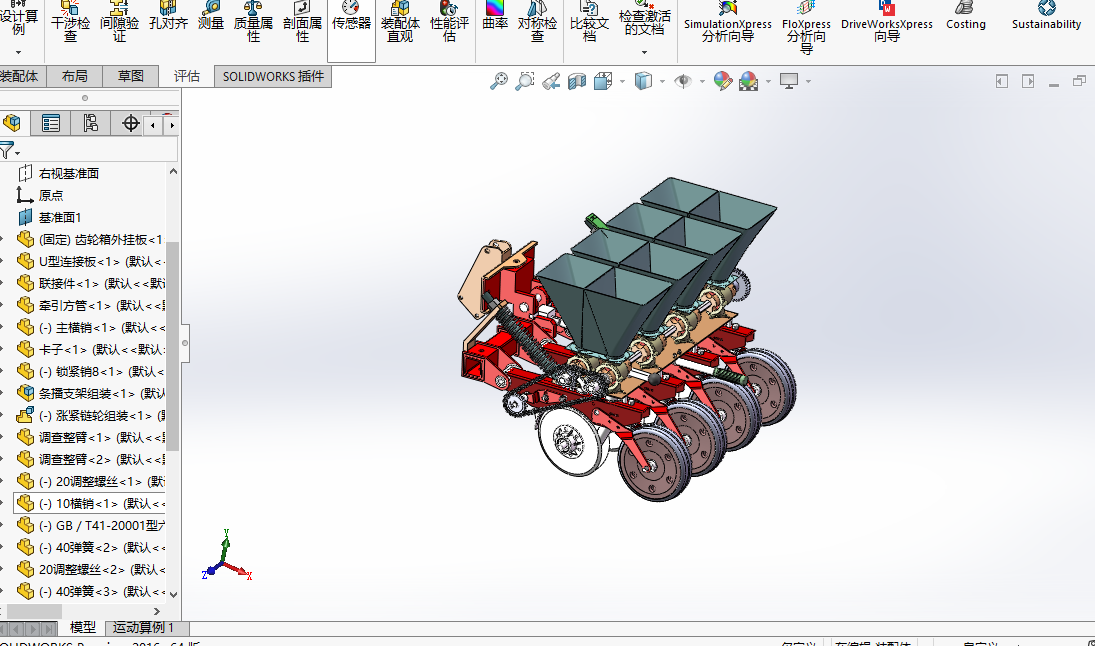
Task: Switch to the PropertyManager tab
Action: [x=50, y=124]
